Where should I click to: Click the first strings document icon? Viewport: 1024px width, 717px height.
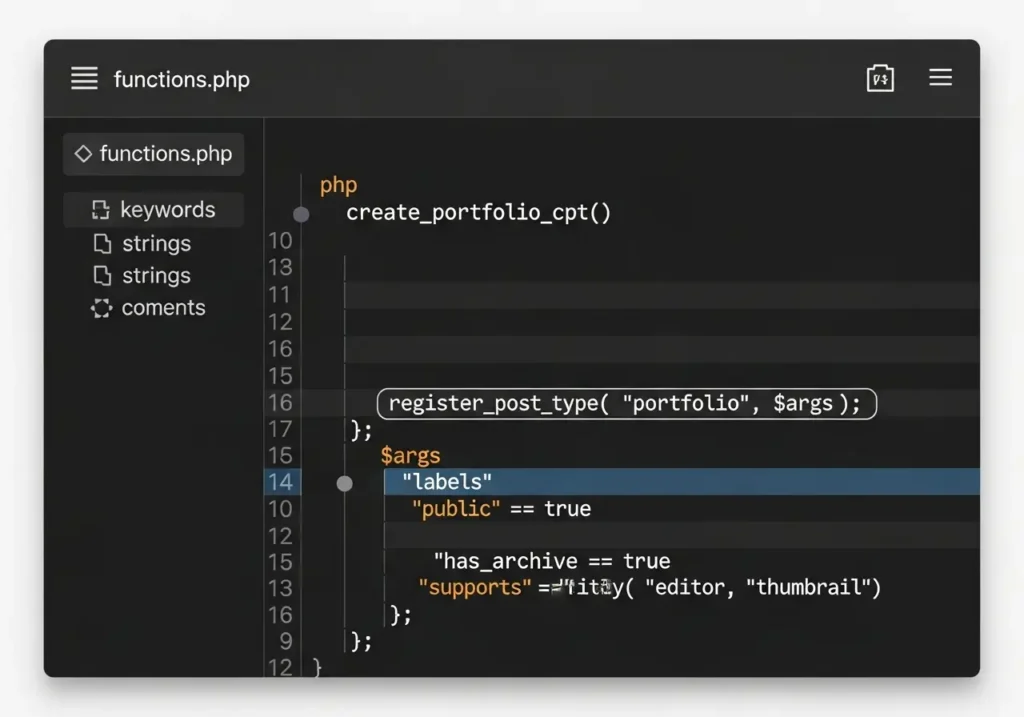(101, 243)
